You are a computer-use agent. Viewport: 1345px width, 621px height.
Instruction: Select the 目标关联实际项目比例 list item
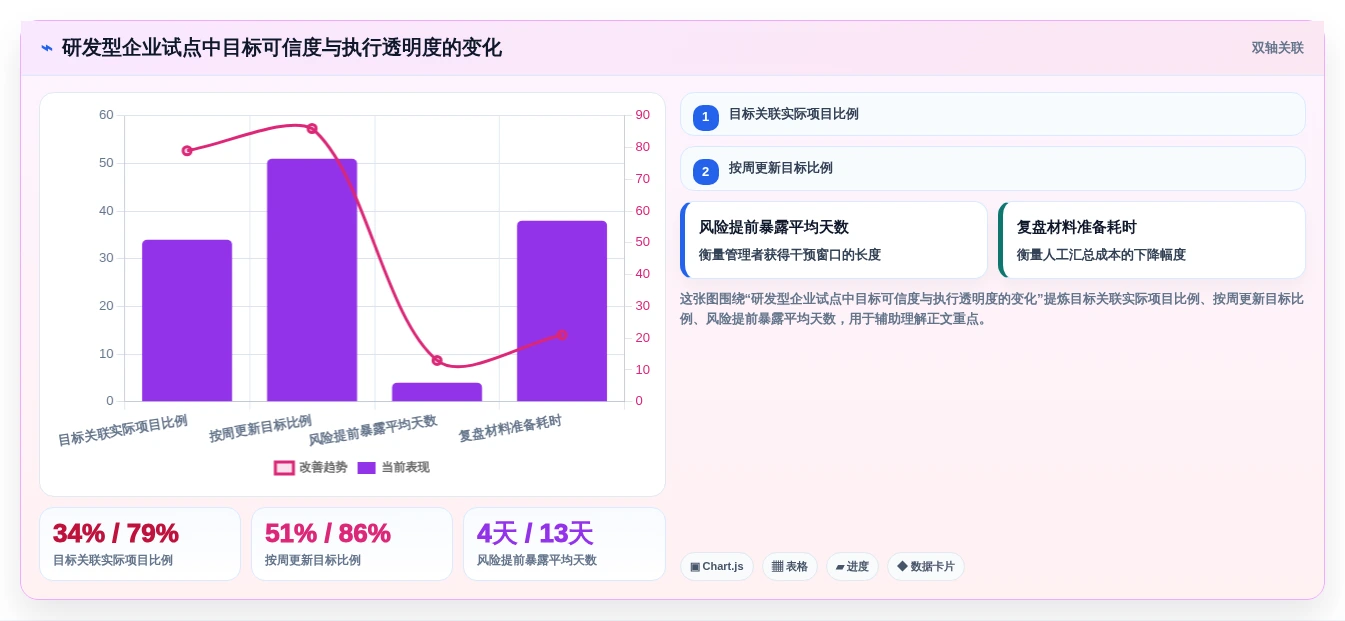click(992, 114)
